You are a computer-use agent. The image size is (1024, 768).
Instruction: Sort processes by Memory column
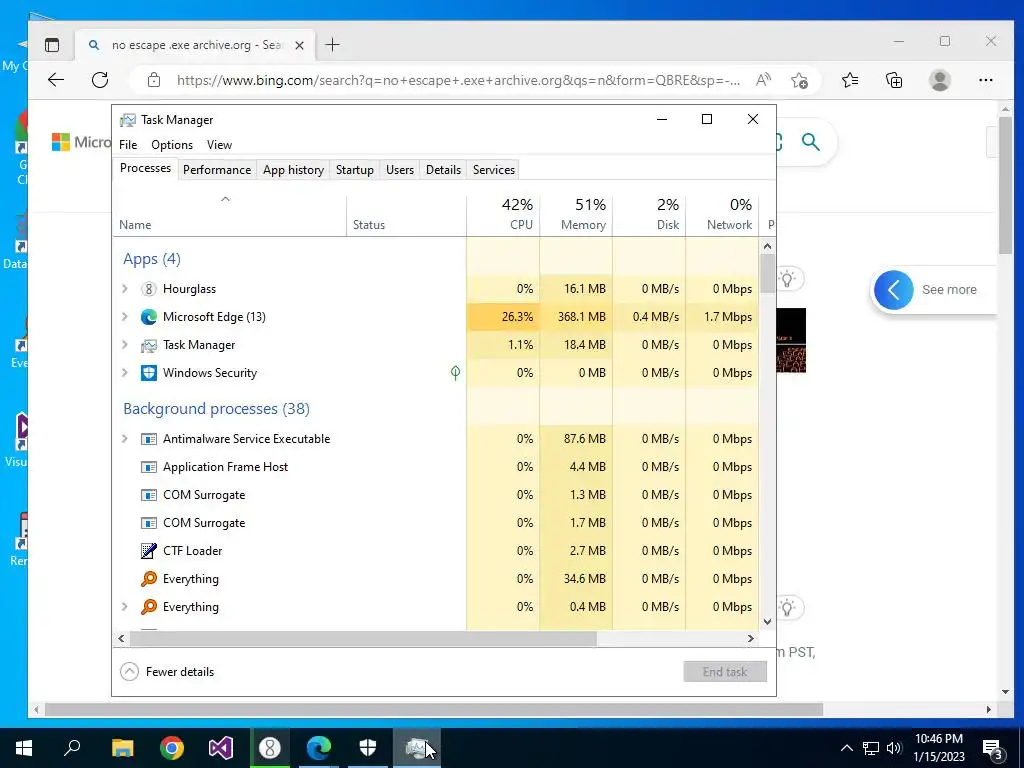(577, 215)
